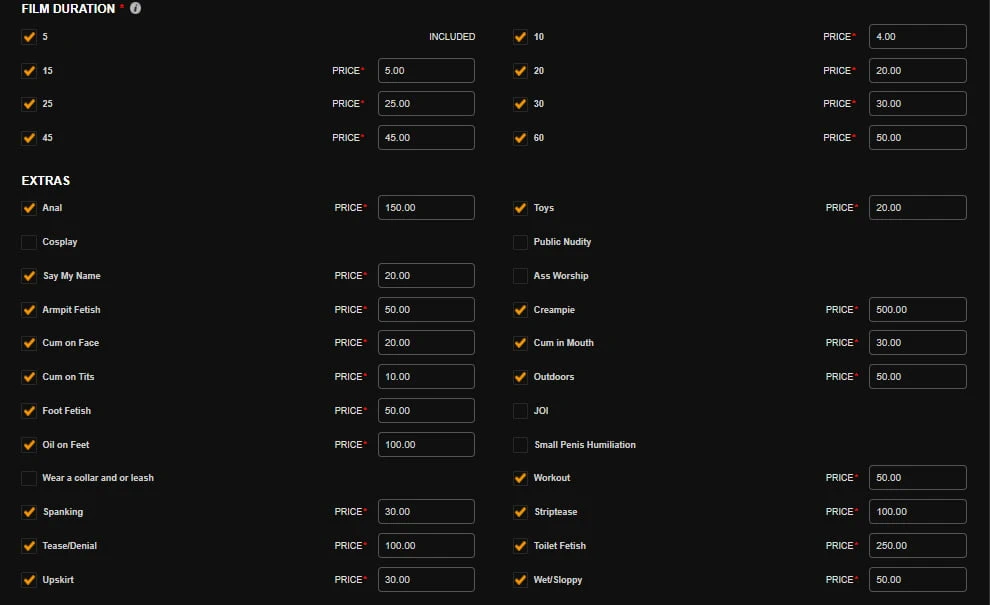The image size is (990, 605).
Task: Uncheck the Toys extra
Action: [x=520, y=208]
